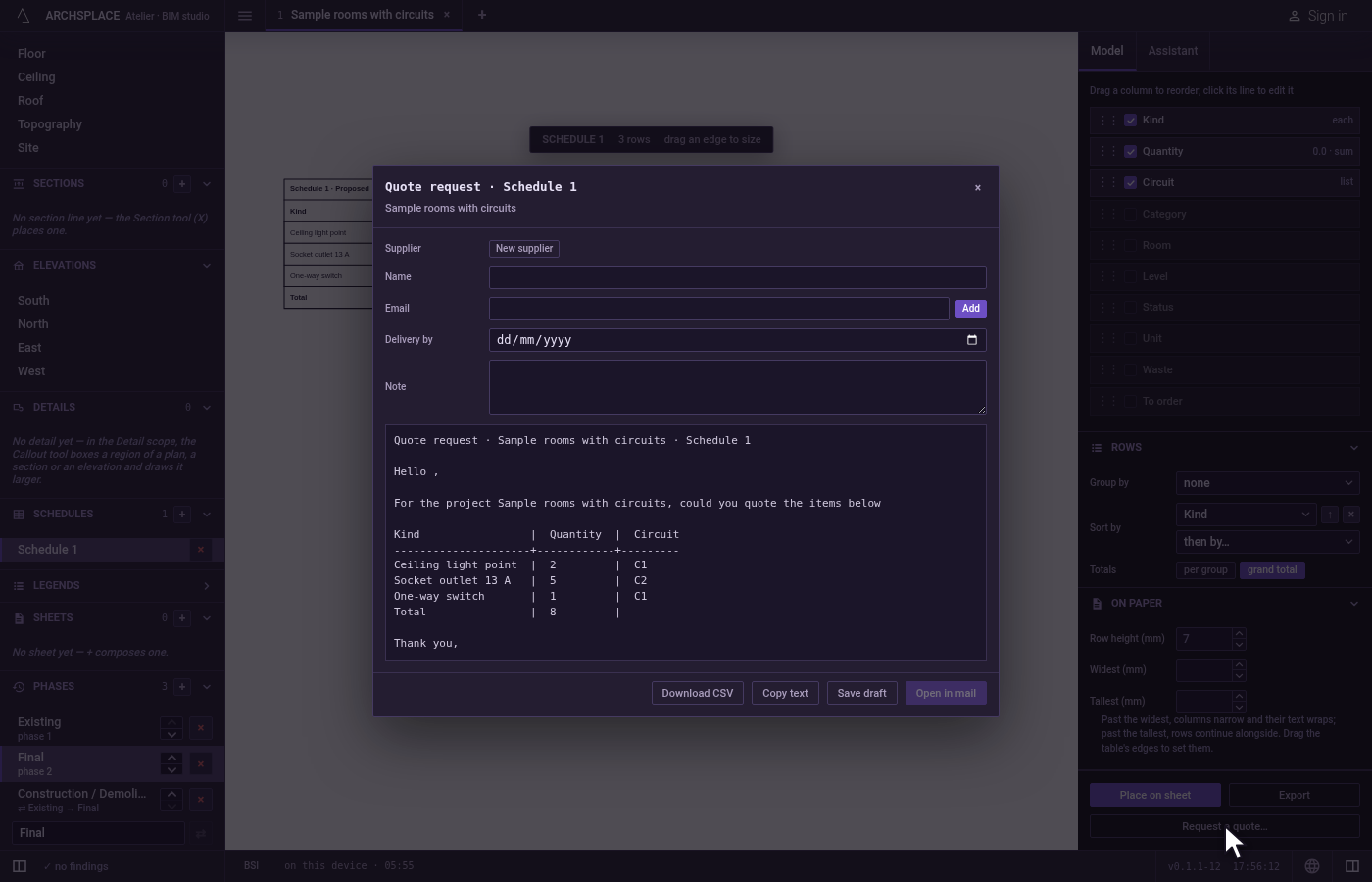Add a new phase with the plus icon
Screen dimensions: 1372x882
tap(182, 687)
